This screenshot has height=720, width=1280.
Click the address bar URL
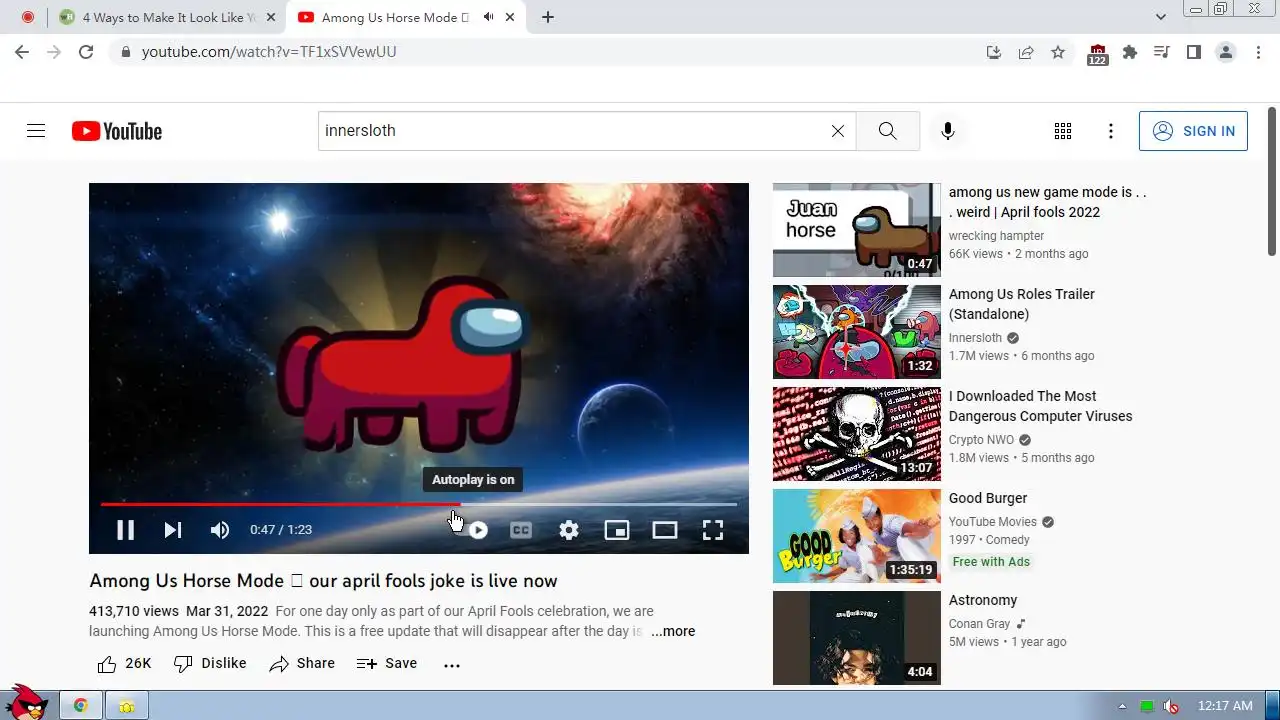click(x=269, y=52)
